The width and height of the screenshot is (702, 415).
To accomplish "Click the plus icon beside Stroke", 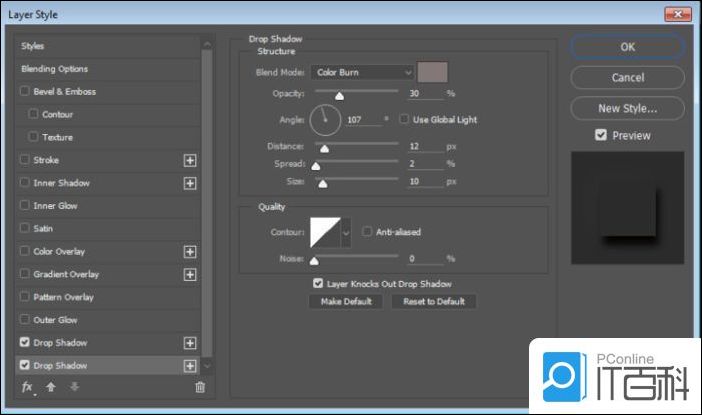I will tap(190, 160).
